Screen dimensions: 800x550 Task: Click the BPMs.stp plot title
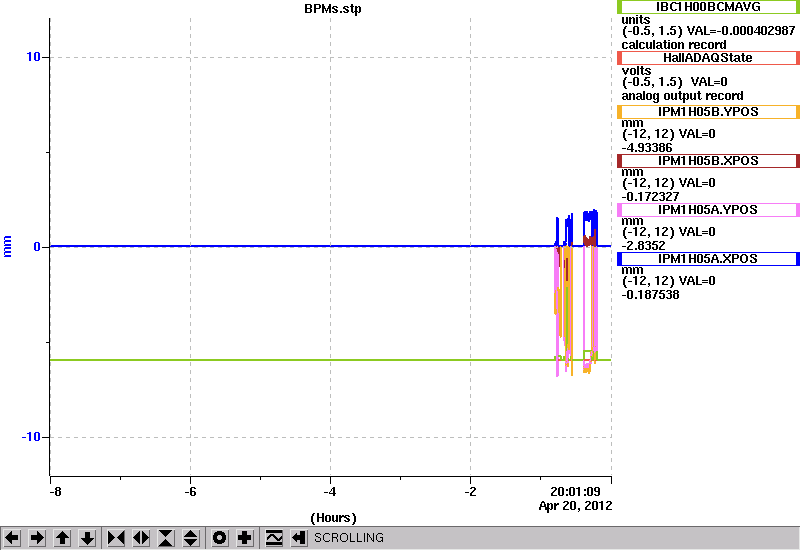coord(333,9)
